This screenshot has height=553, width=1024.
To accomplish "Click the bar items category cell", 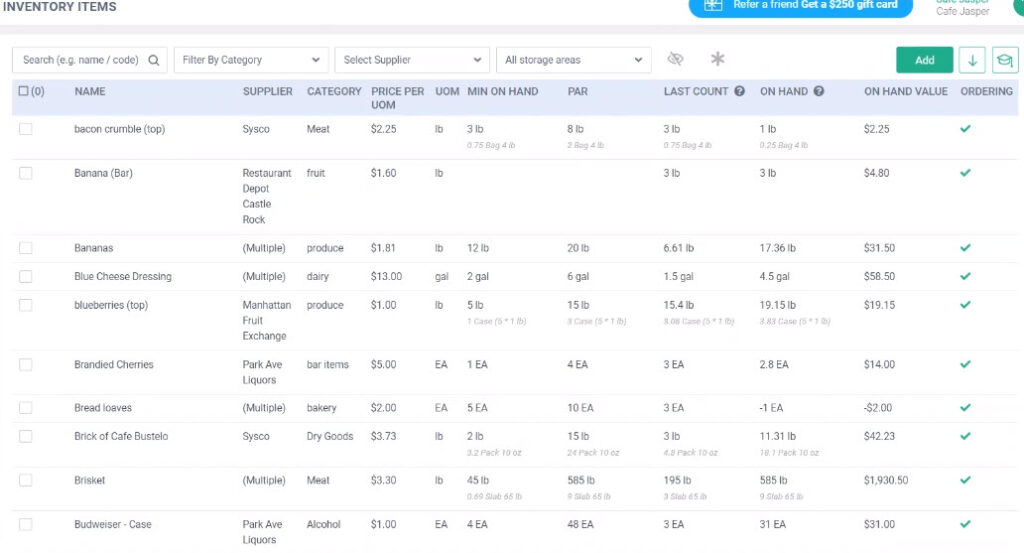I will 327,364.
